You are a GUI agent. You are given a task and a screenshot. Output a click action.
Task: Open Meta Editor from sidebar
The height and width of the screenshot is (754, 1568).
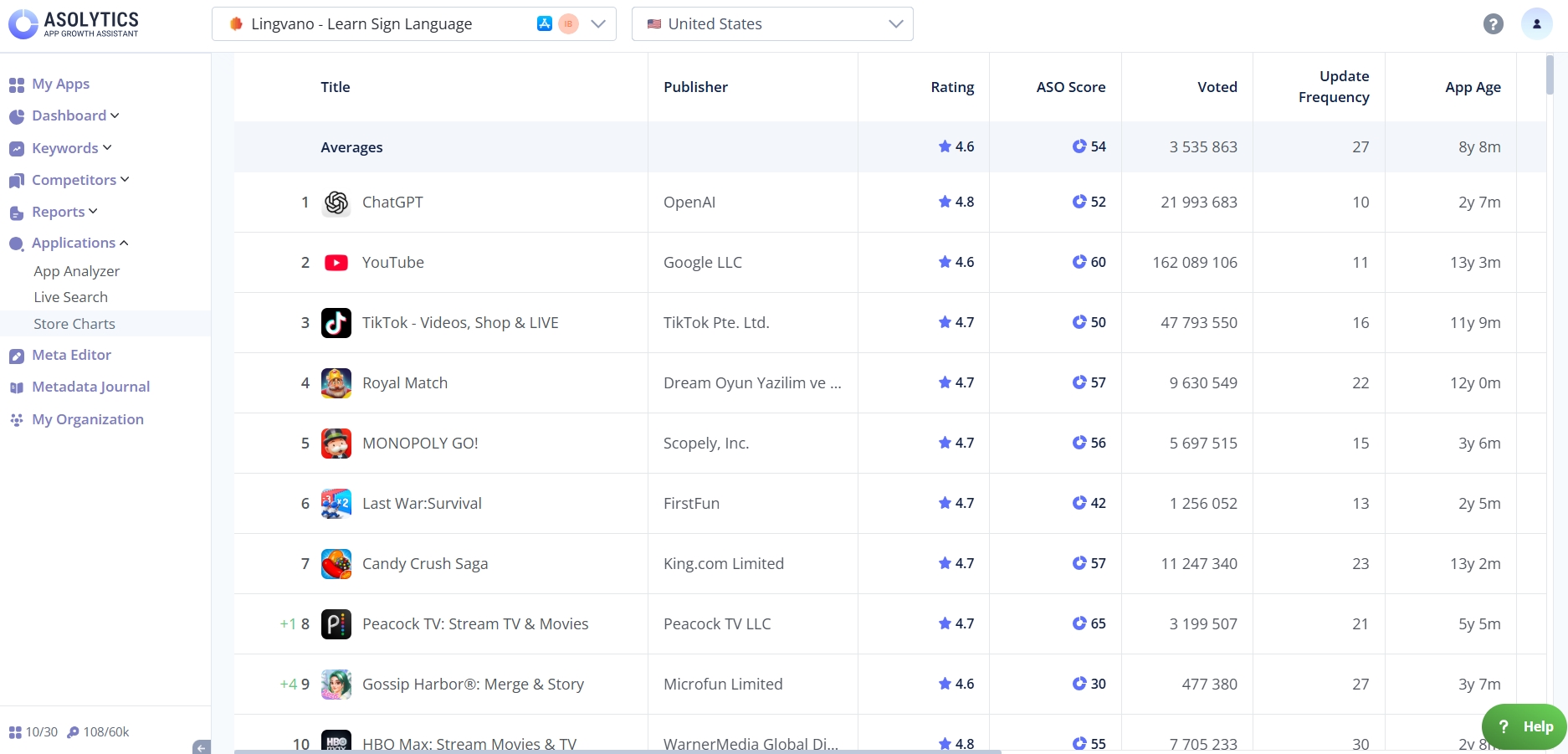[x=71, y=355]
